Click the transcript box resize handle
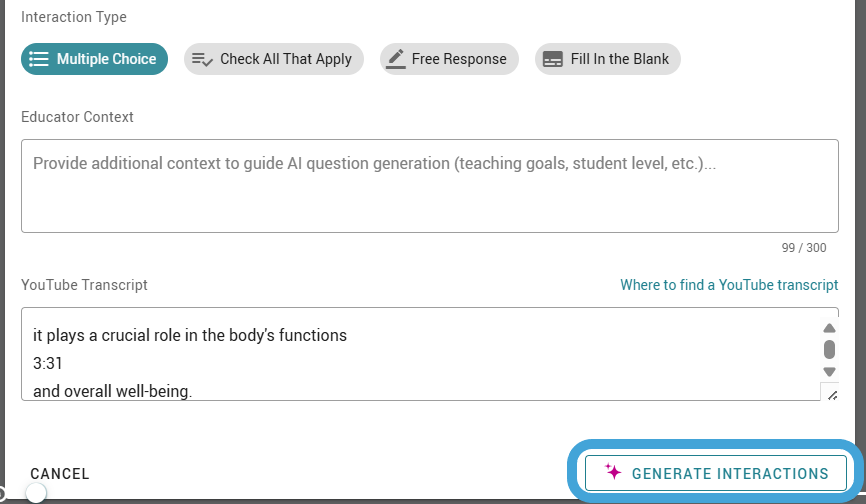 tap(832, 395)
